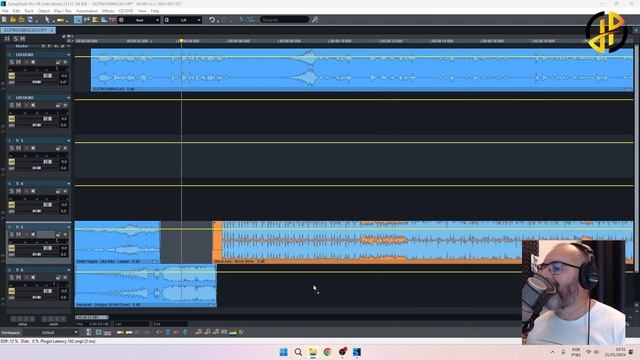This screenshot has width=640, height=360.
Task: Expand track 2 LOCUCAO header arrow
Action: [69, 98]
